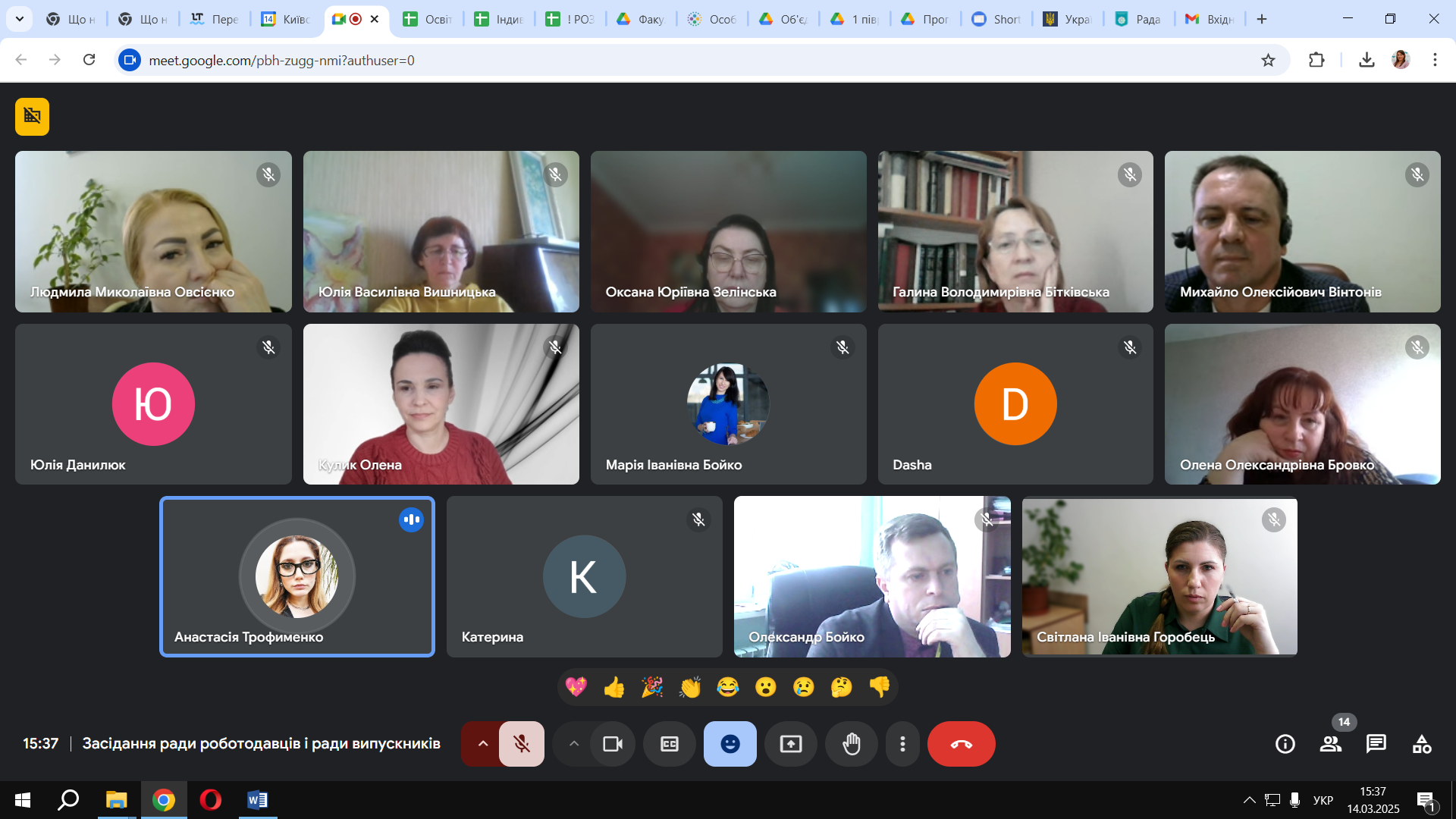Viewport: 1456px width, 819px height.
Task: Select Анастасія Трофименко's video tile
Action: pyautogui.click(x=297, y=576)
